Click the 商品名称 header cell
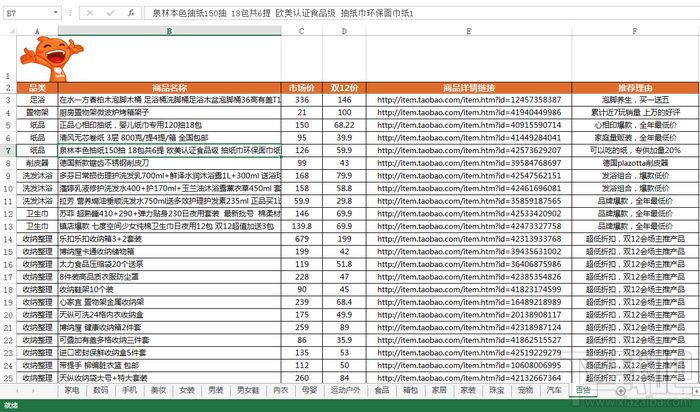 [170, 87]
